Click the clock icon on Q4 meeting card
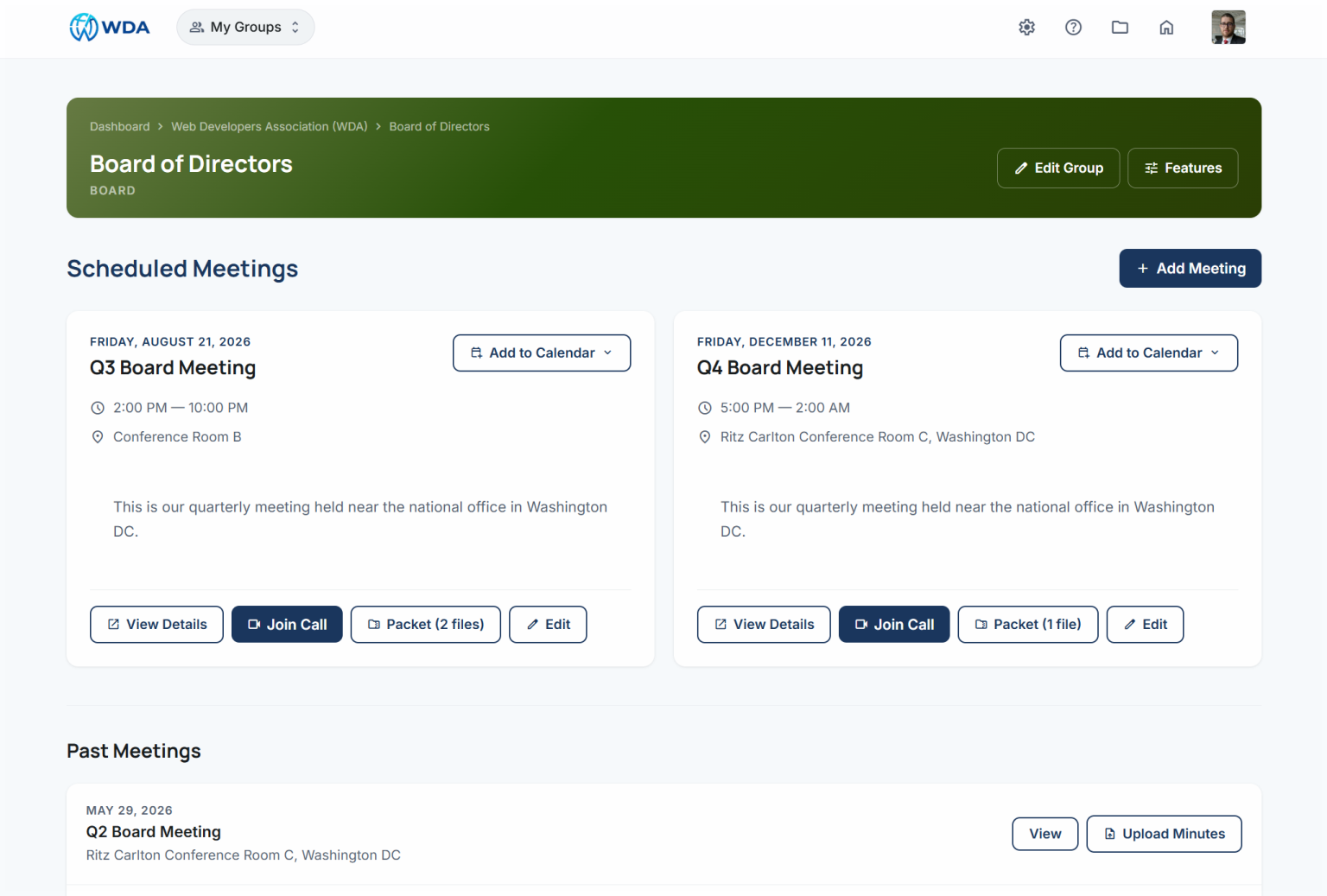The height and width of the screenshot is (896, 1327). click(x=705, y=408)
